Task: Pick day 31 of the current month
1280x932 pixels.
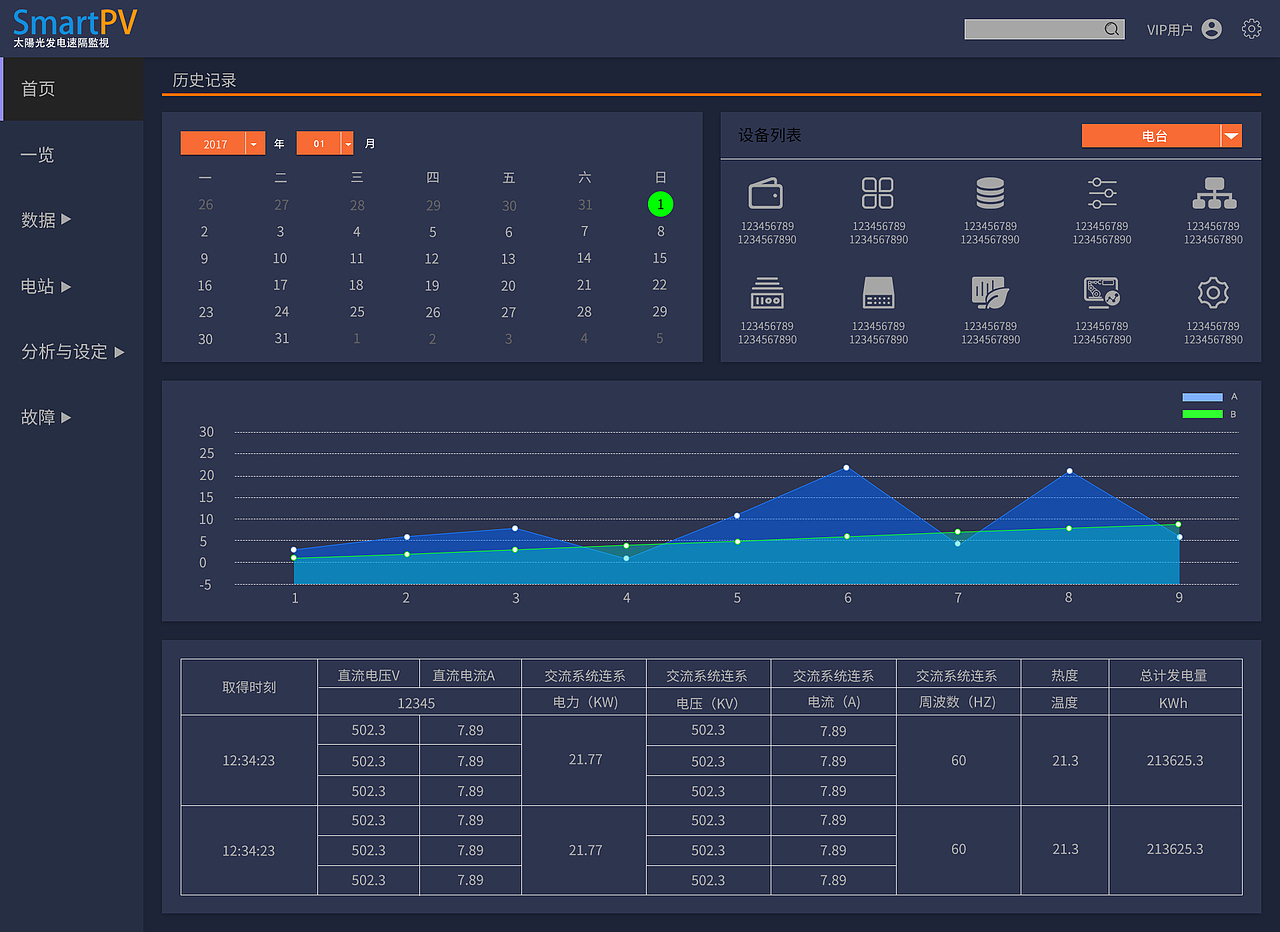Action: (x=282, y=339)
